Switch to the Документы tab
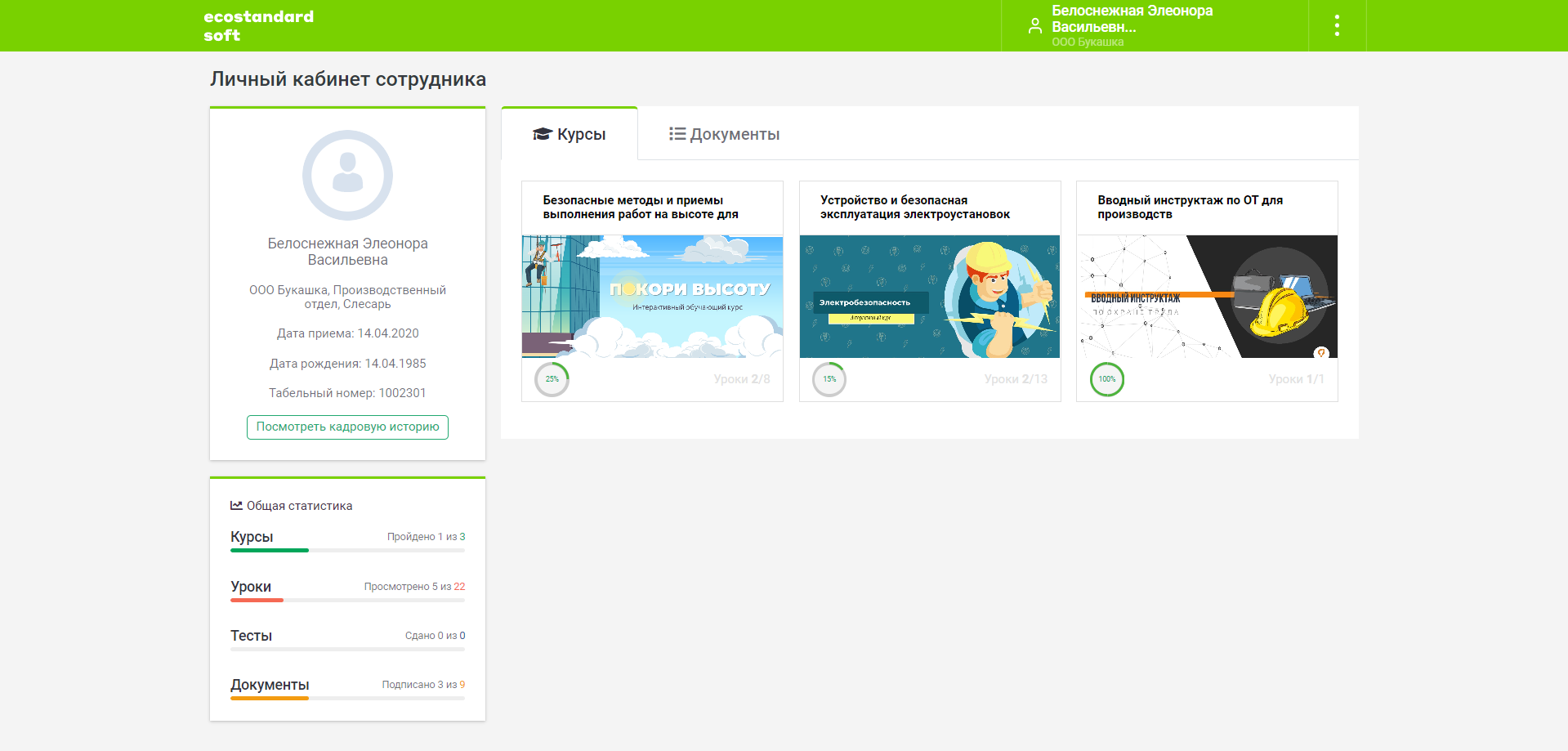The image size is (1568, 751). pos(724,134)
